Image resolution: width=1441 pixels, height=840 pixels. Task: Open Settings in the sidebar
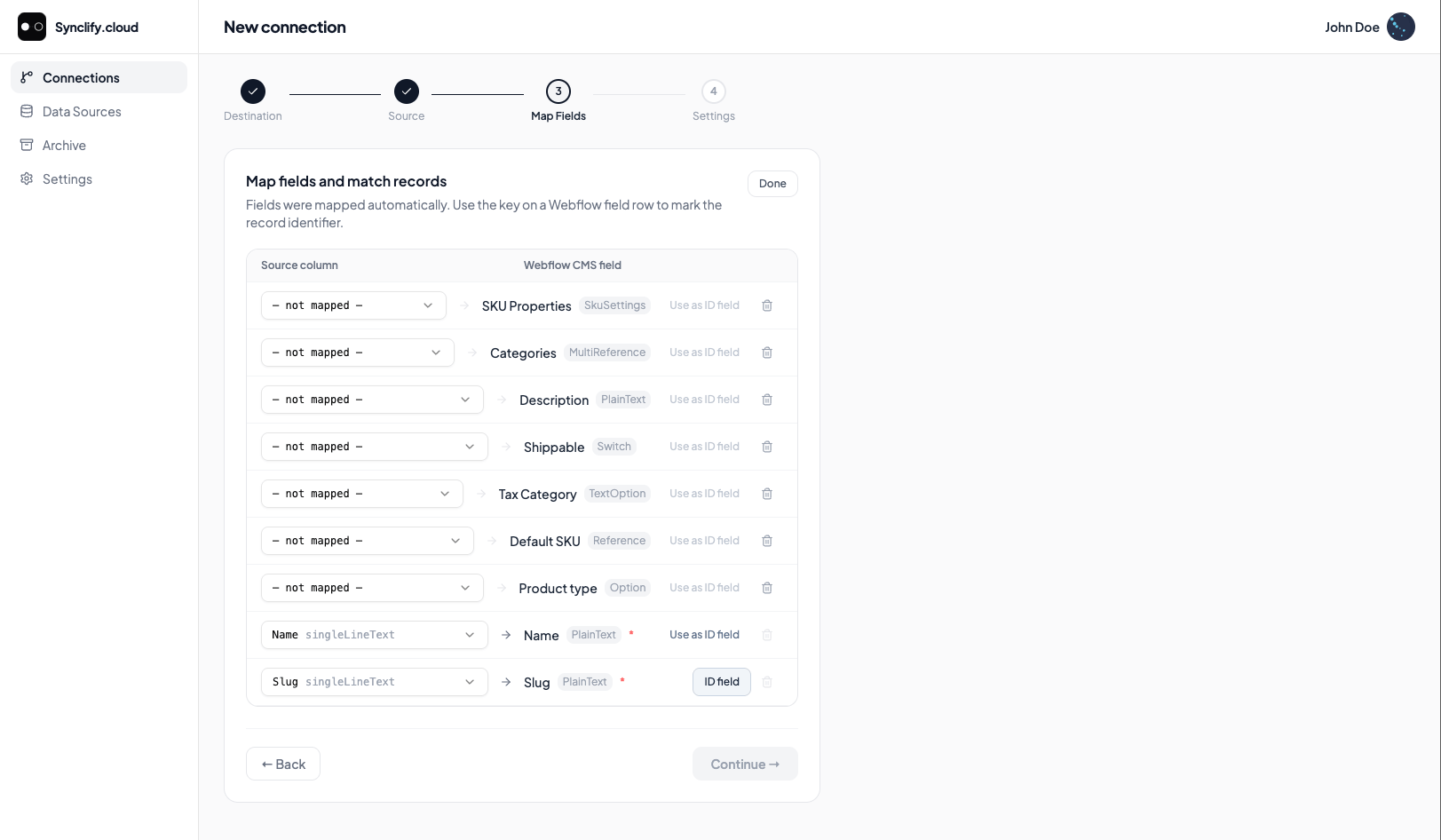point(99,178)
